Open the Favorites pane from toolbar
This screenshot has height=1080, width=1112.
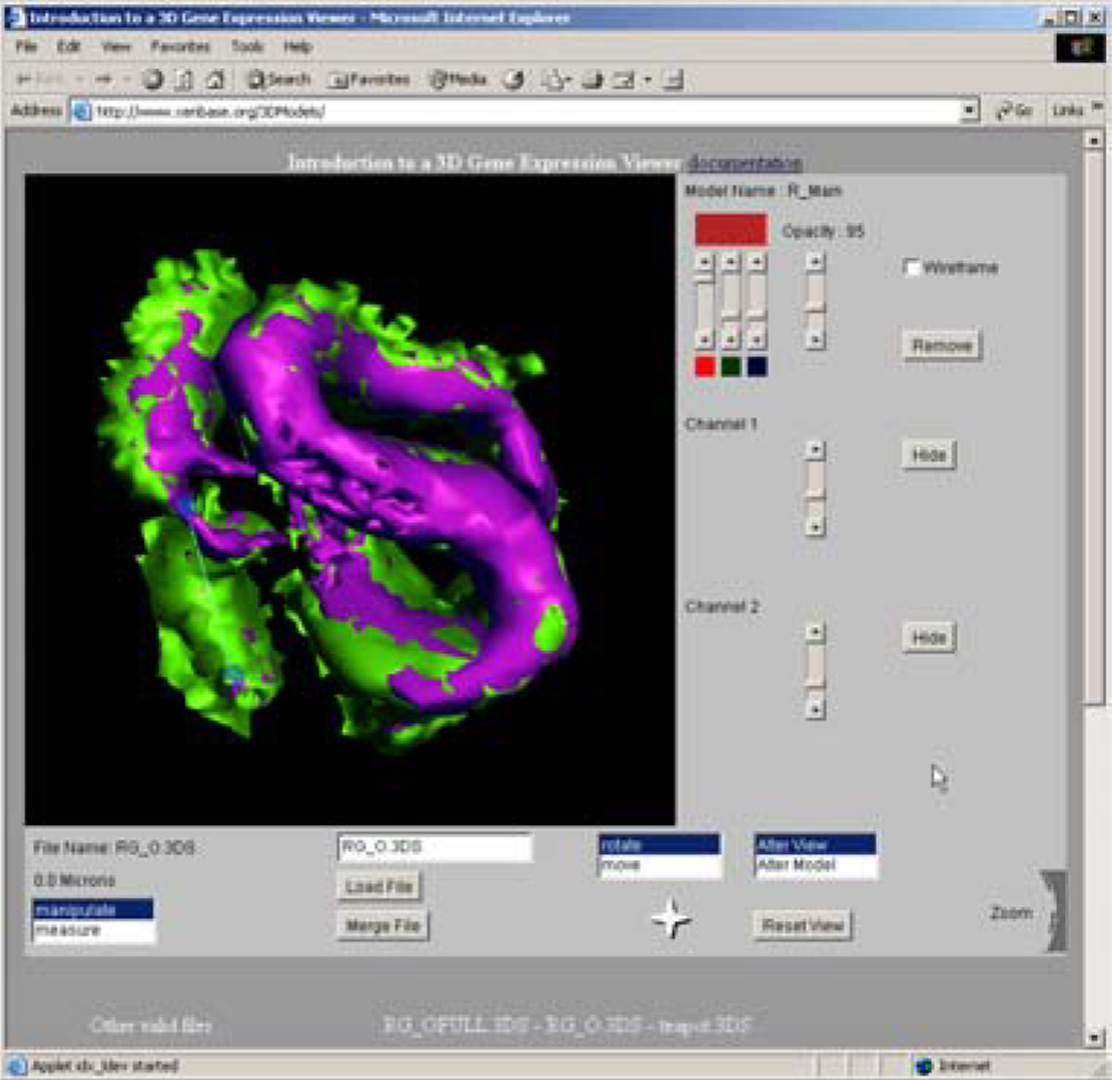(369, 80)
